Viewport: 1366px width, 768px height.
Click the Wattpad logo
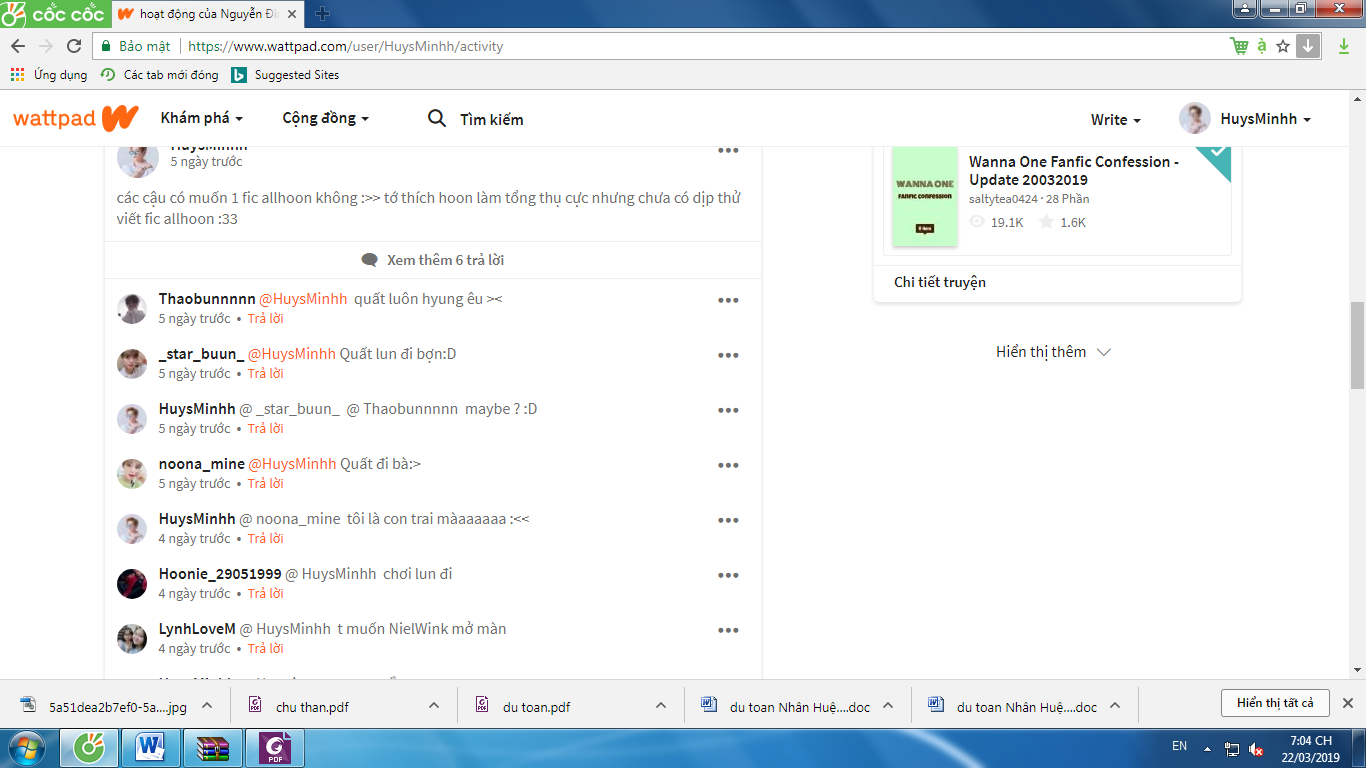tap(75, 118)
